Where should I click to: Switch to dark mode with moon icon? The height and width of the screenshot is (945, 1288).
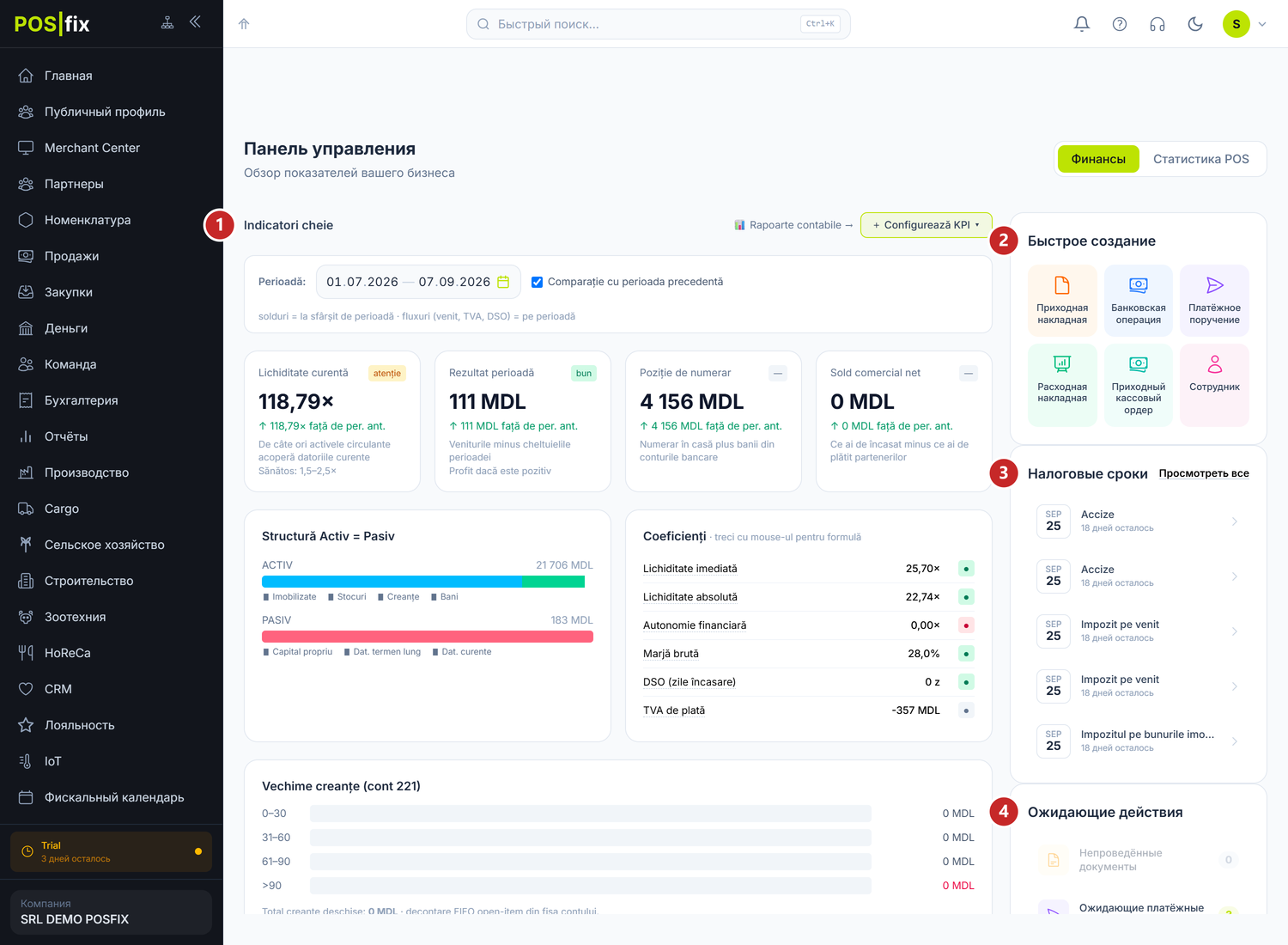point(1195,24)
